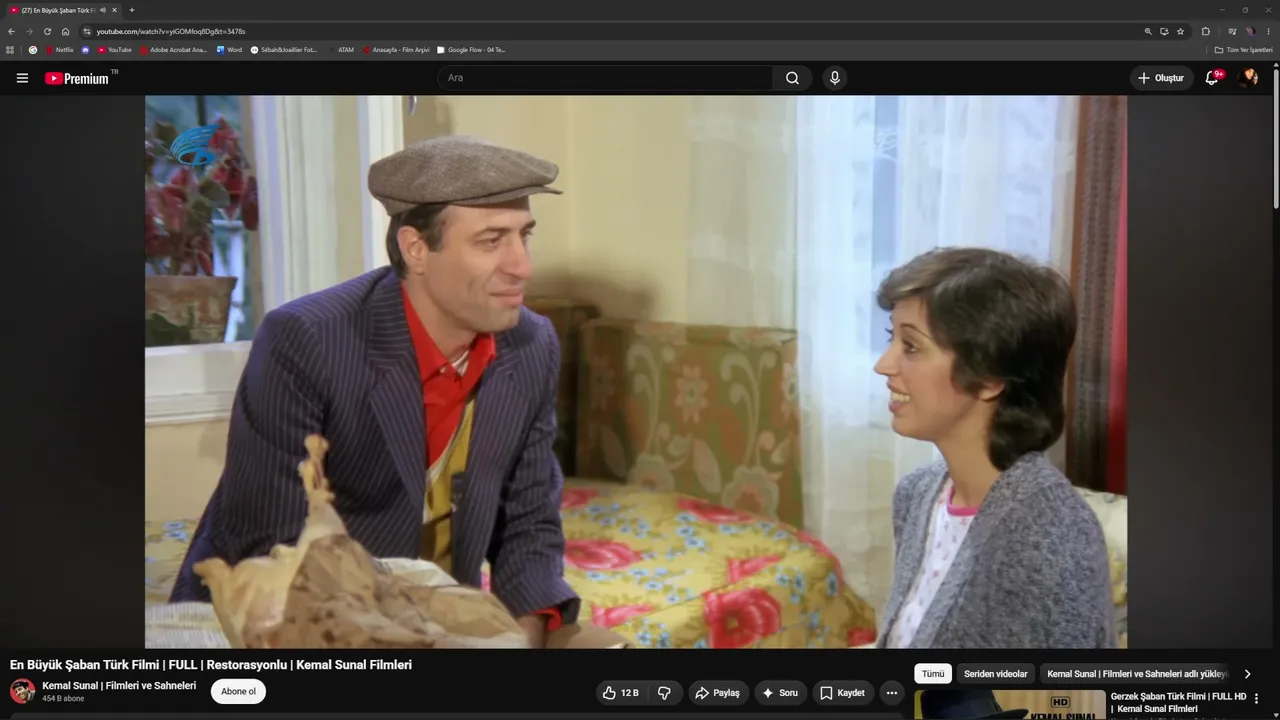Image resolution: width=1280 pixels, height=720 pixels.
Task: Select the En Büyük Şaban Türk Filmi tab
Action: [x=64, y=10]
